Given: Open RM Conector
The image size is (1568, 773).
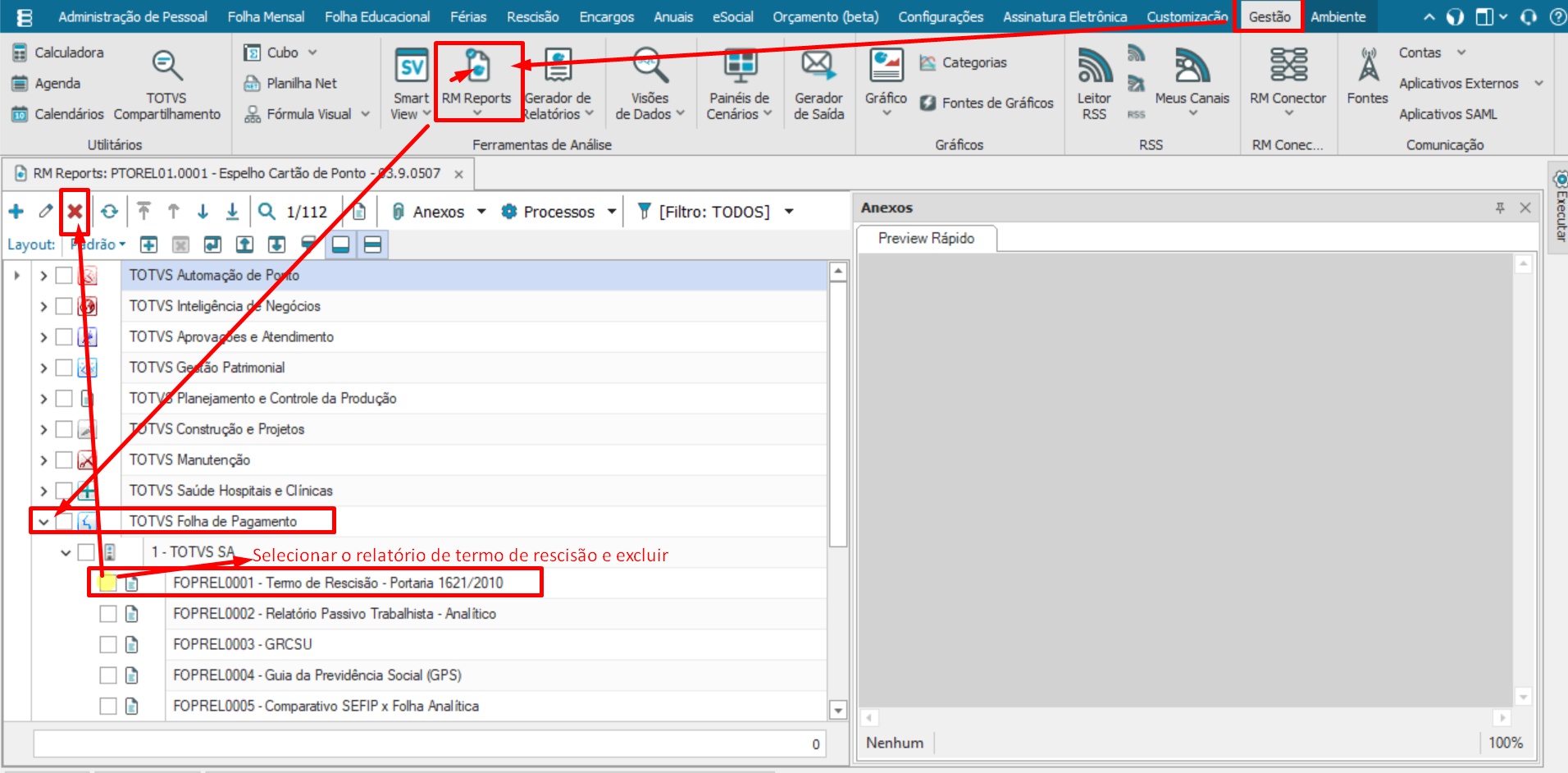Looking at the screenshot, I should (x=1288, y=82).
